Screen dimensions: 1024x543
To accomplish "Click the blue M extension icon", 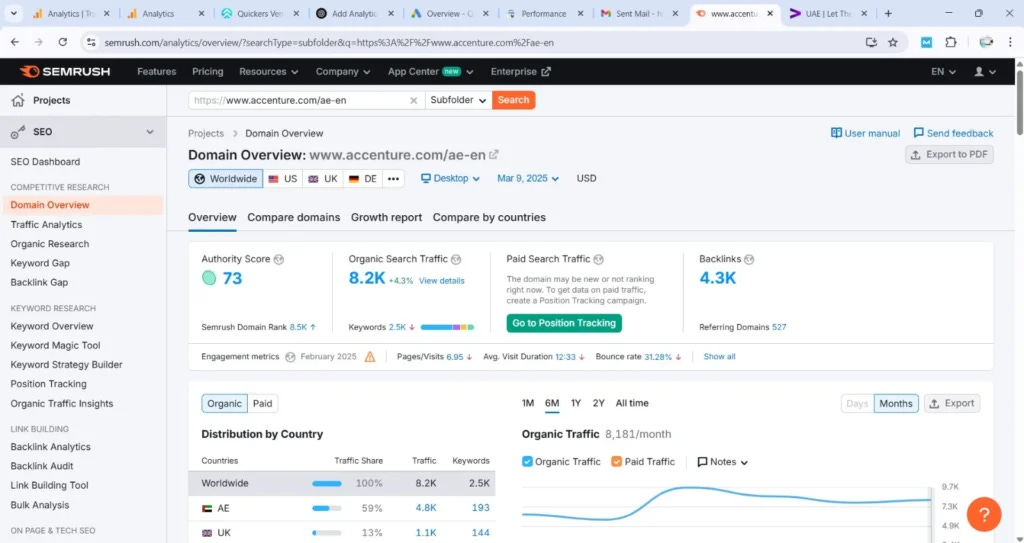I will (926, 42).
